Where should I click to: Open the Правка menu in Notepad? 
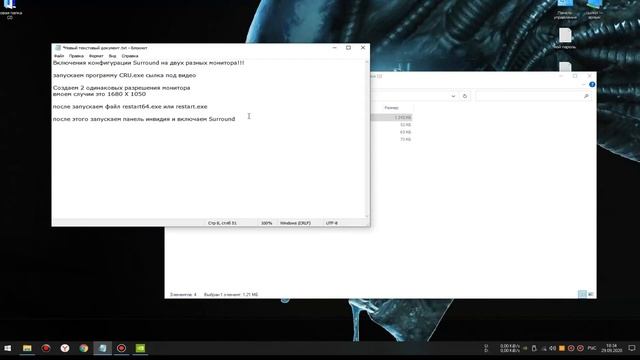tap(76, 56)
